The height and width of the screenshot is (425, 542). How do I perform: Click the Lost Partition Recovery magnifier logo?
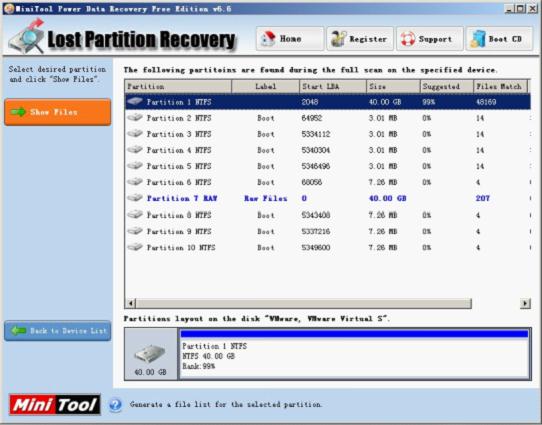[x=27, y=36]
